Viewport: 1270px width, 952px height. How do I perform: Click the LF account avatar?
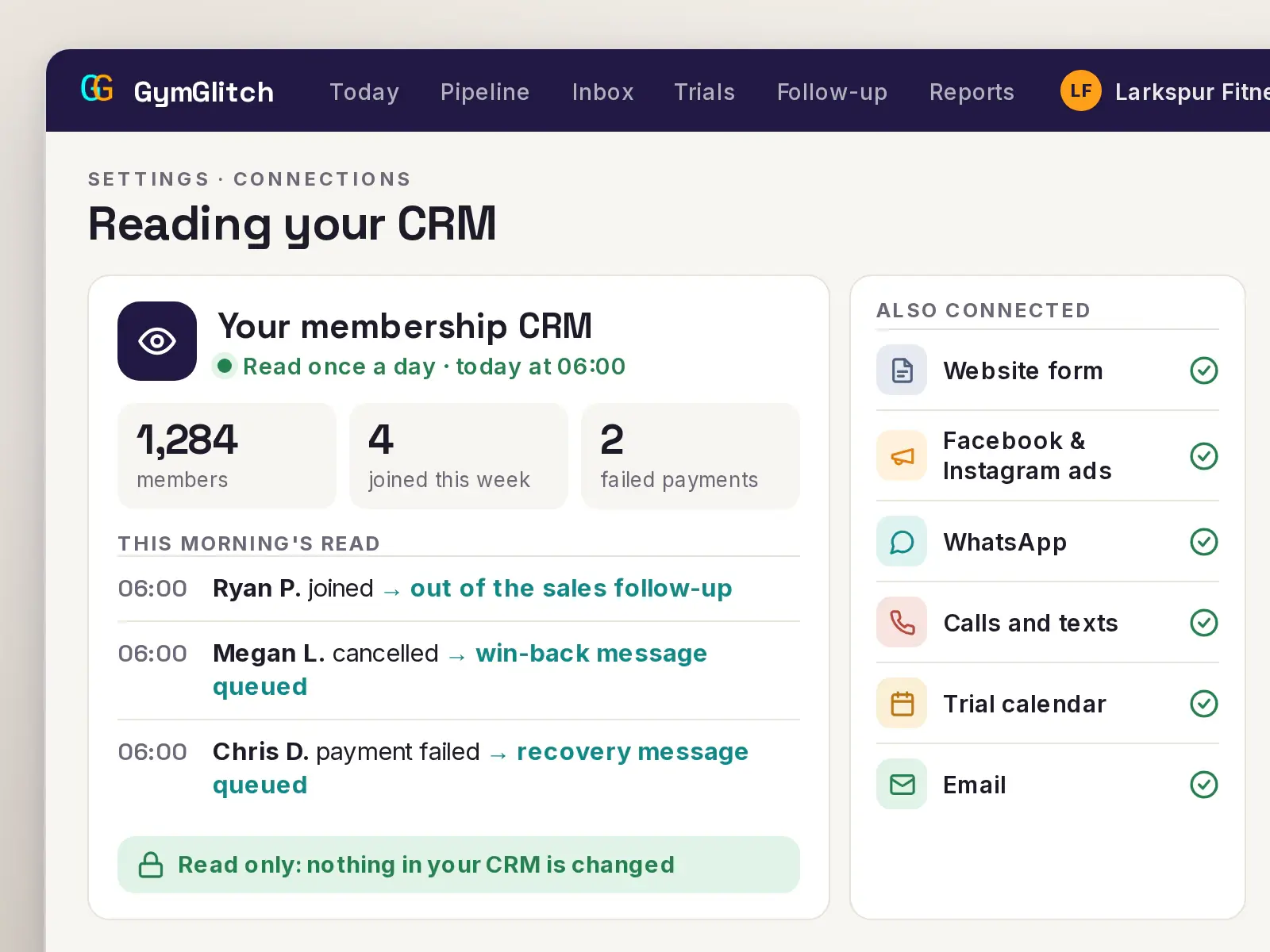pyautogui.click(x=1081, y=90)
